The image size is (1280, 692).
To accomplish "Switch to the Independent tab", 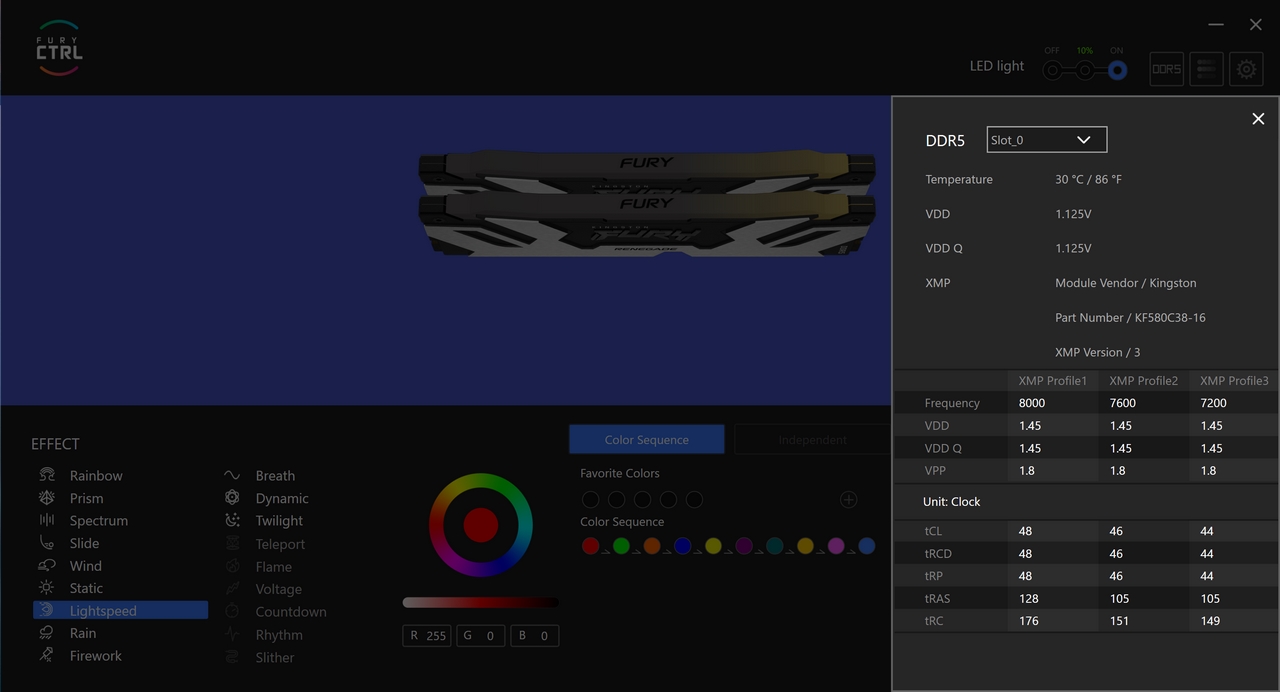I will (812, 439).
